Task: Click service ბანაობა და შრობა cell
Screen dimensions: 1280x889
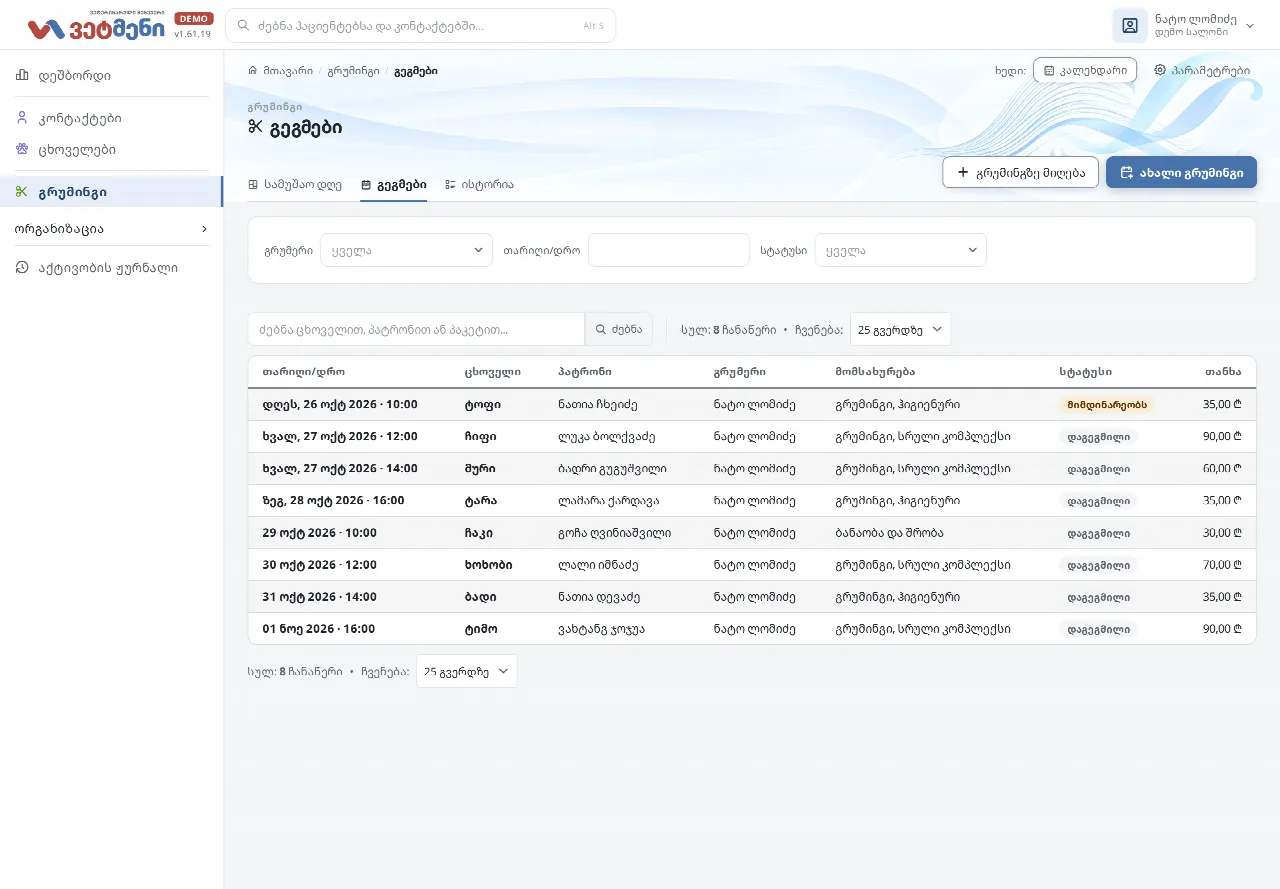Action: 889,533
